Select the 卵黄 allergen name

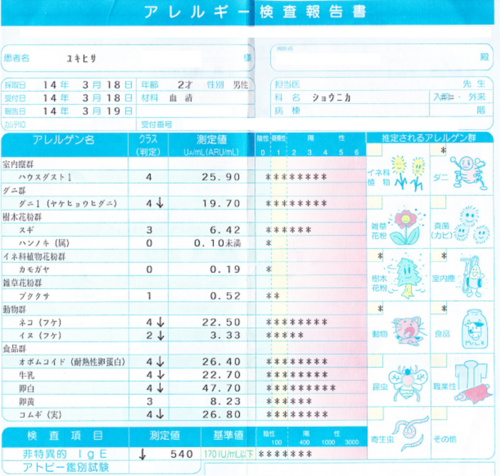27,401
